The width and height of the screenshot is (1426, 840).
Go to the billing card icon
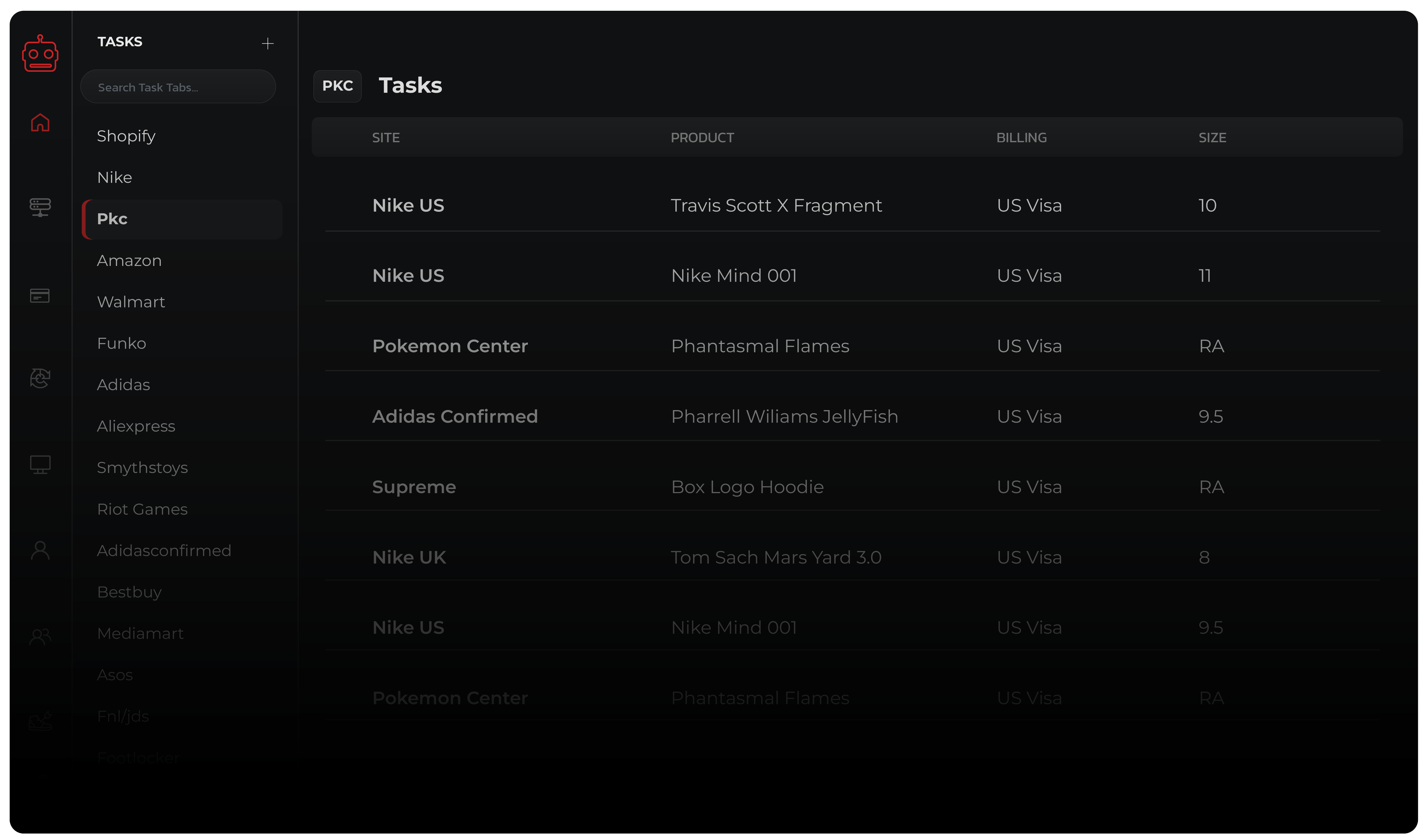40,296
